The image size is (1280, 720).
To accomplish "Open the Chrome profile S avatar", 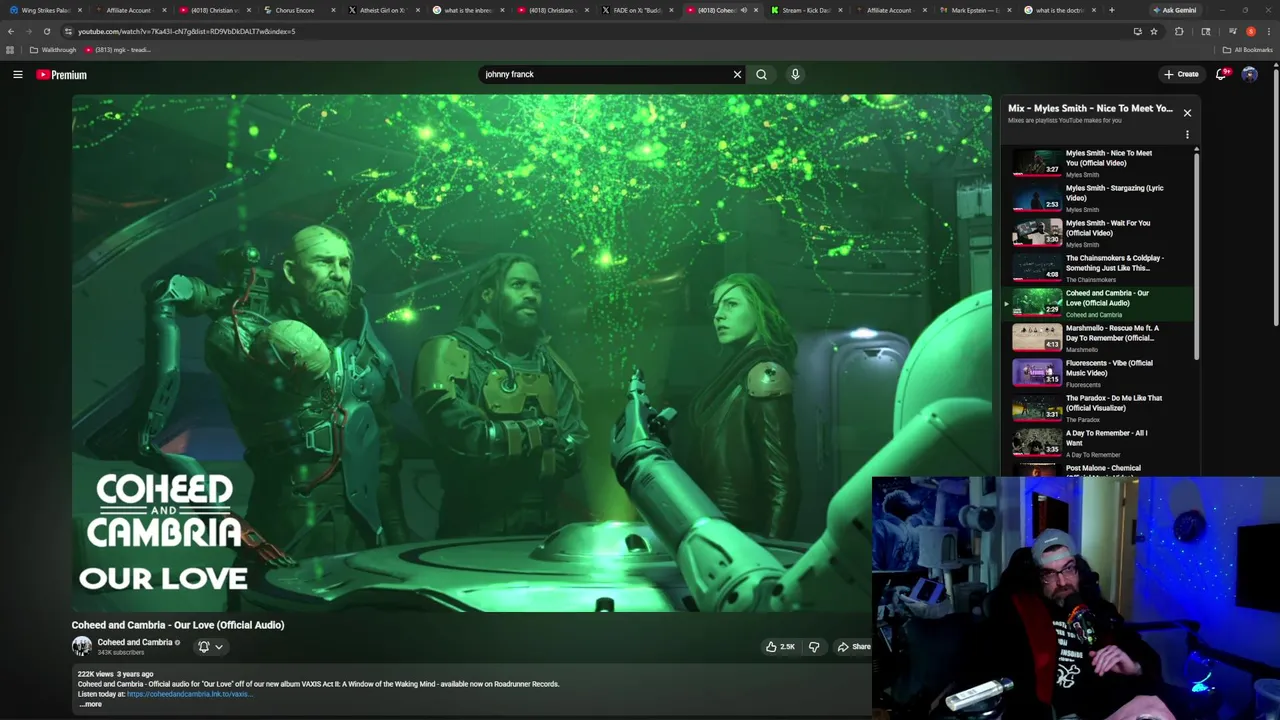I will [x=1250, y=31].
